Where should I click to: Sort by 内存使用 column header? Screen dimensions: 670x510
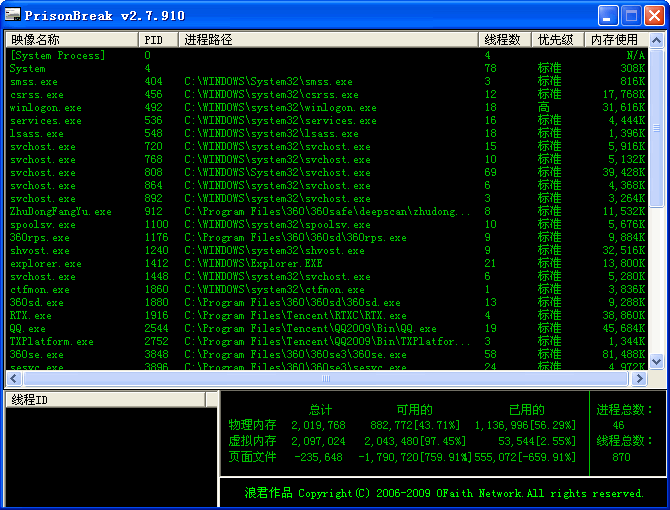tap(616, 40)
